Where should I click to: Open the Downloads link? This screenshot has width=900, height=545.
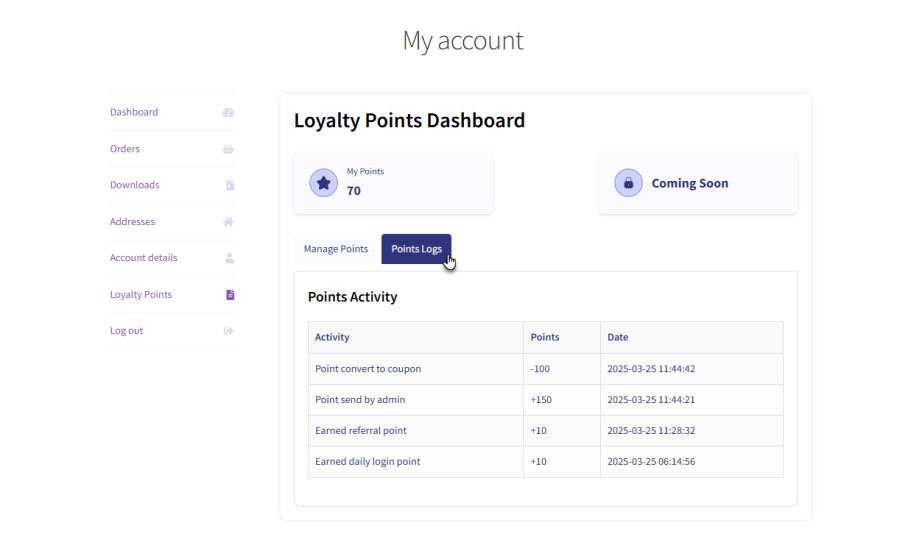(x=134, y=185)
